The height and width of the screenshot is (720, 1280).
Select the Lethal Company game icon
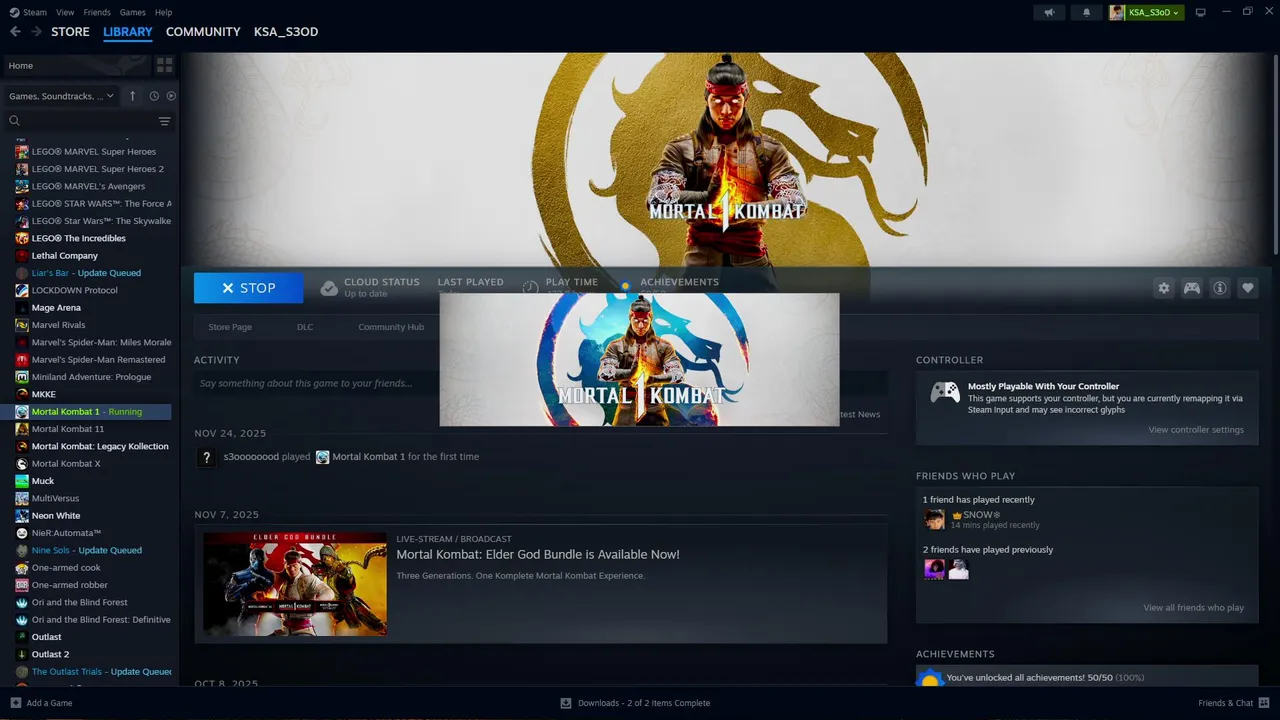pyautogui.click(x=22, y=256)
